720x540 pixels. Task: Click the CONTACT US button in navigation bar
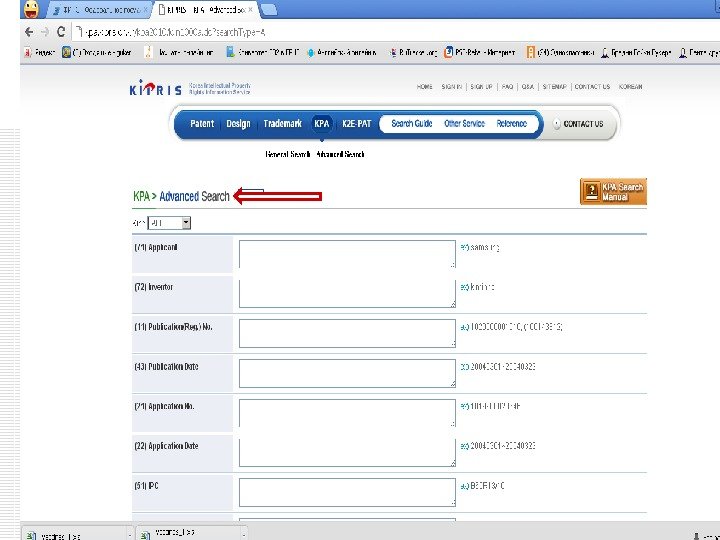click(579, 124)
